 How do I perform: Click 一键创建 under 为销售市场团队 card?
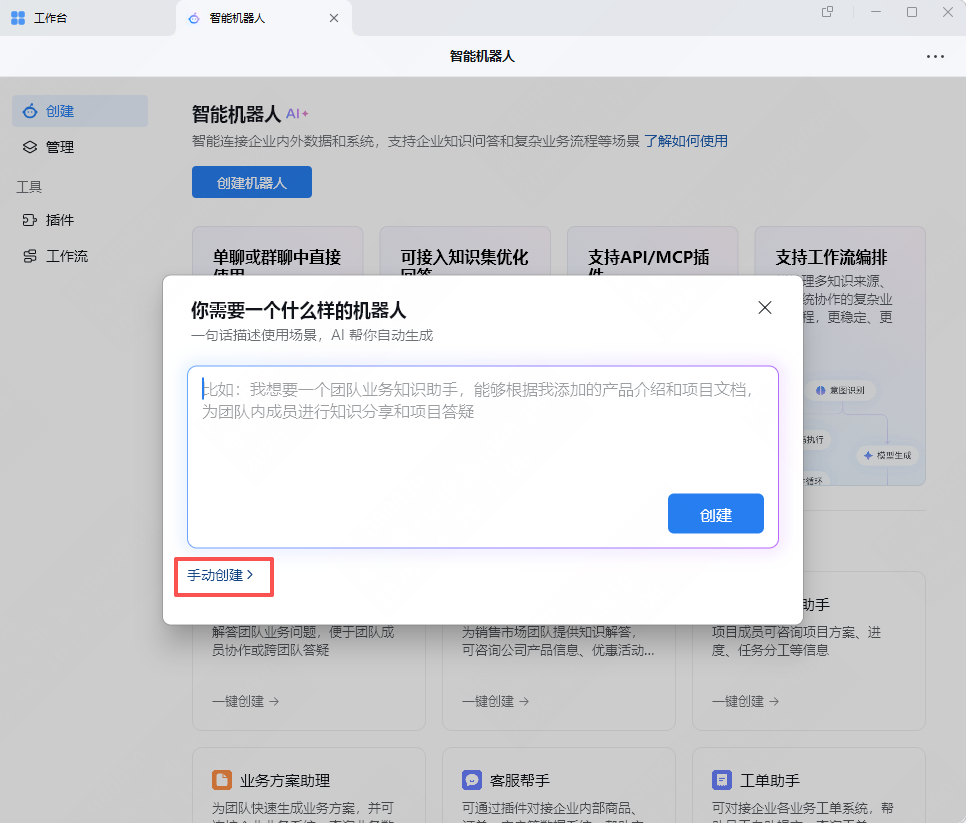[495, 701]
